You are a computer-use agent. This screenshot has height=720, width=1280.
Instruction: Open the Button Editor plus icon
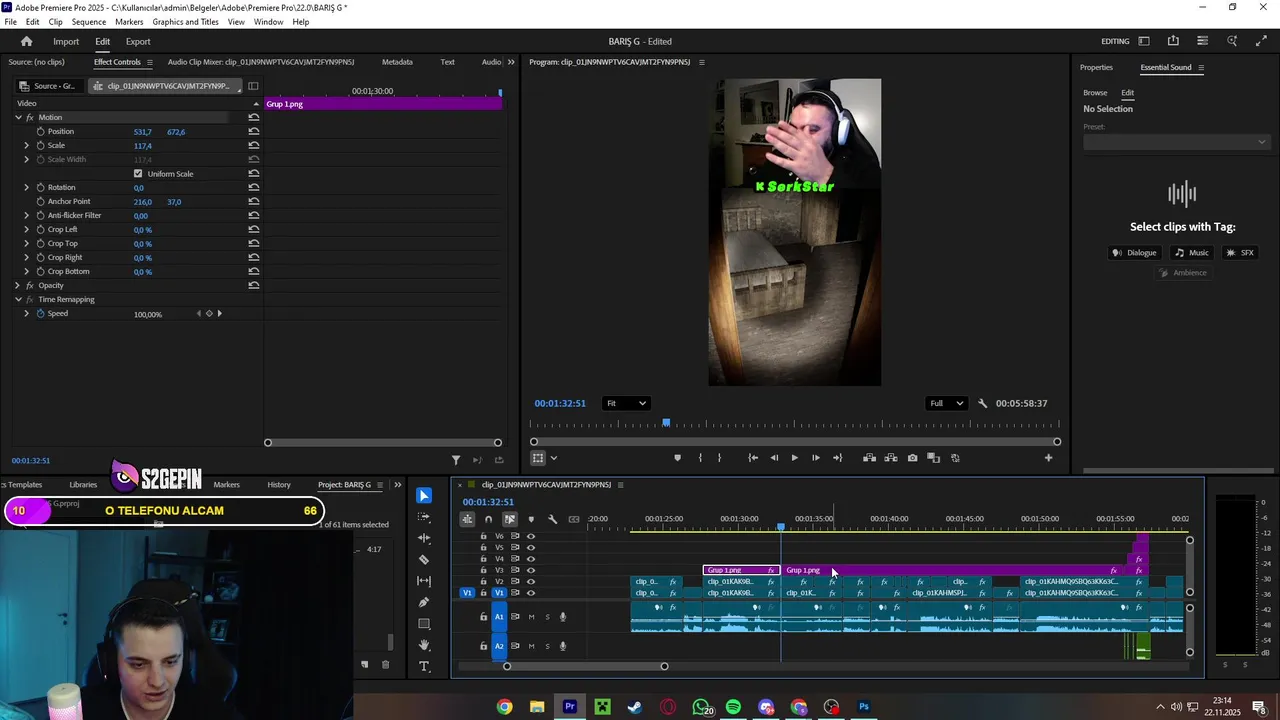click(x=1048, y=458)
